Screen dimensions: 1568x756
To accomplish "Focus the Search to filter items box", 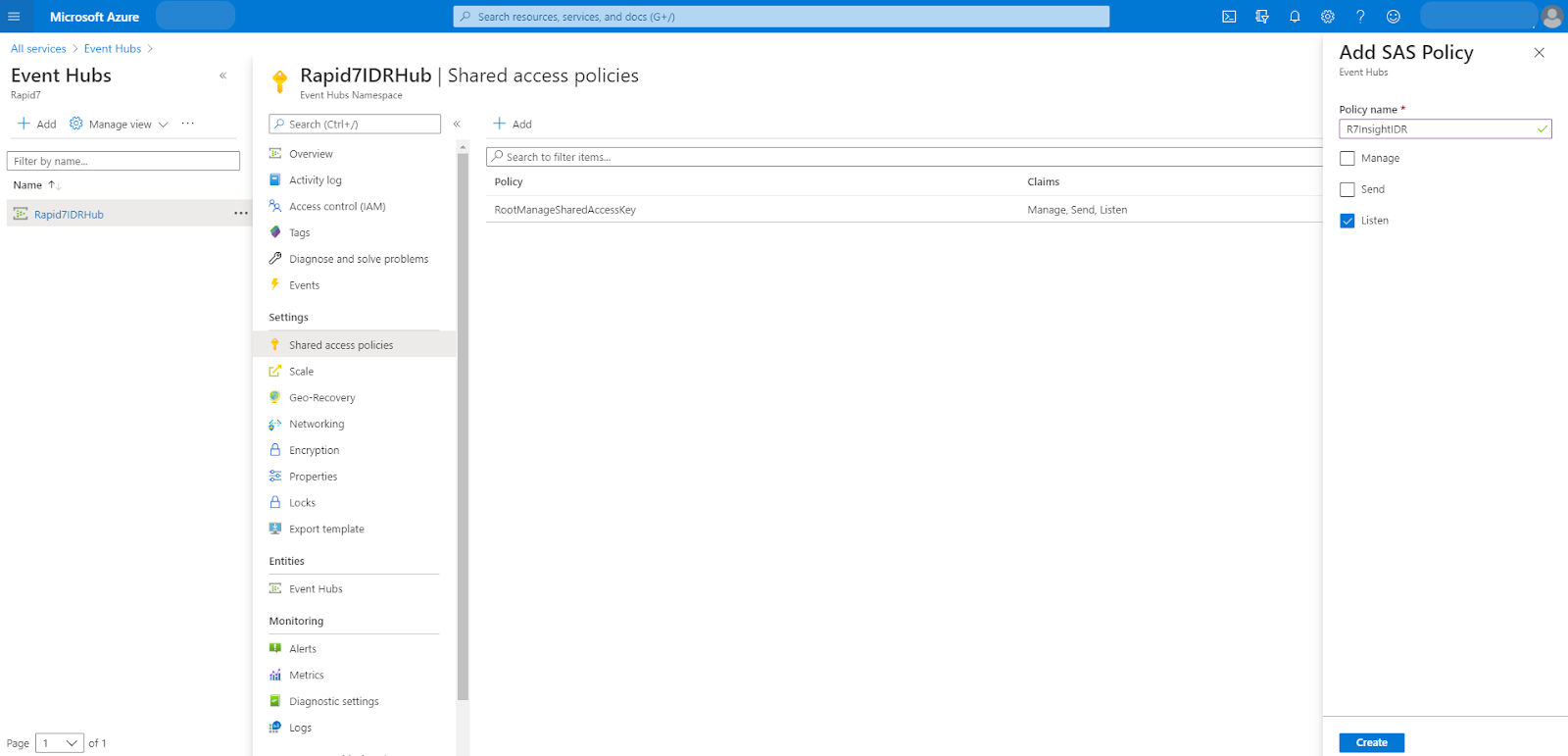I will click(x=904, y=157).
